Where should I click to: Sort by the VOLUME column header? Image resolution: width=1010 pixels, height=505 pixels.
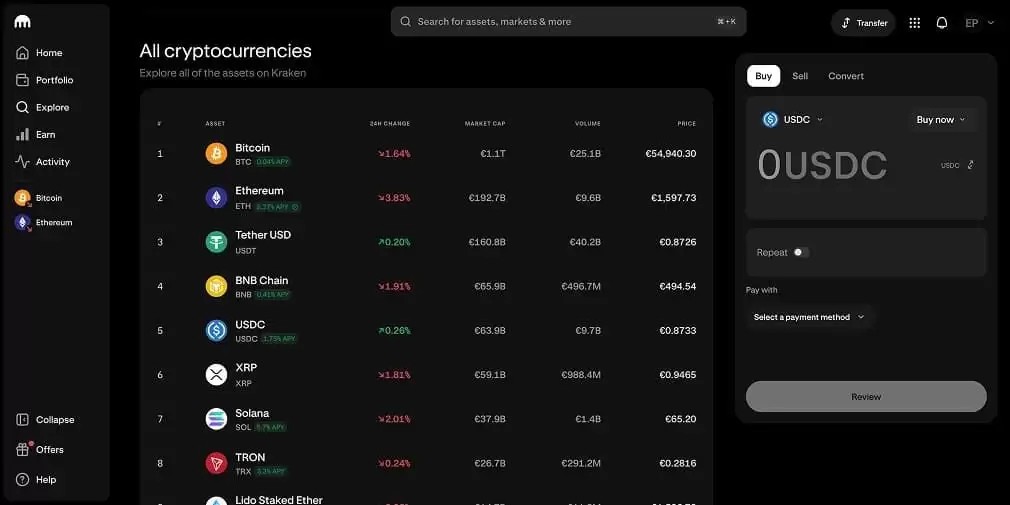click(x=588, y=124)
